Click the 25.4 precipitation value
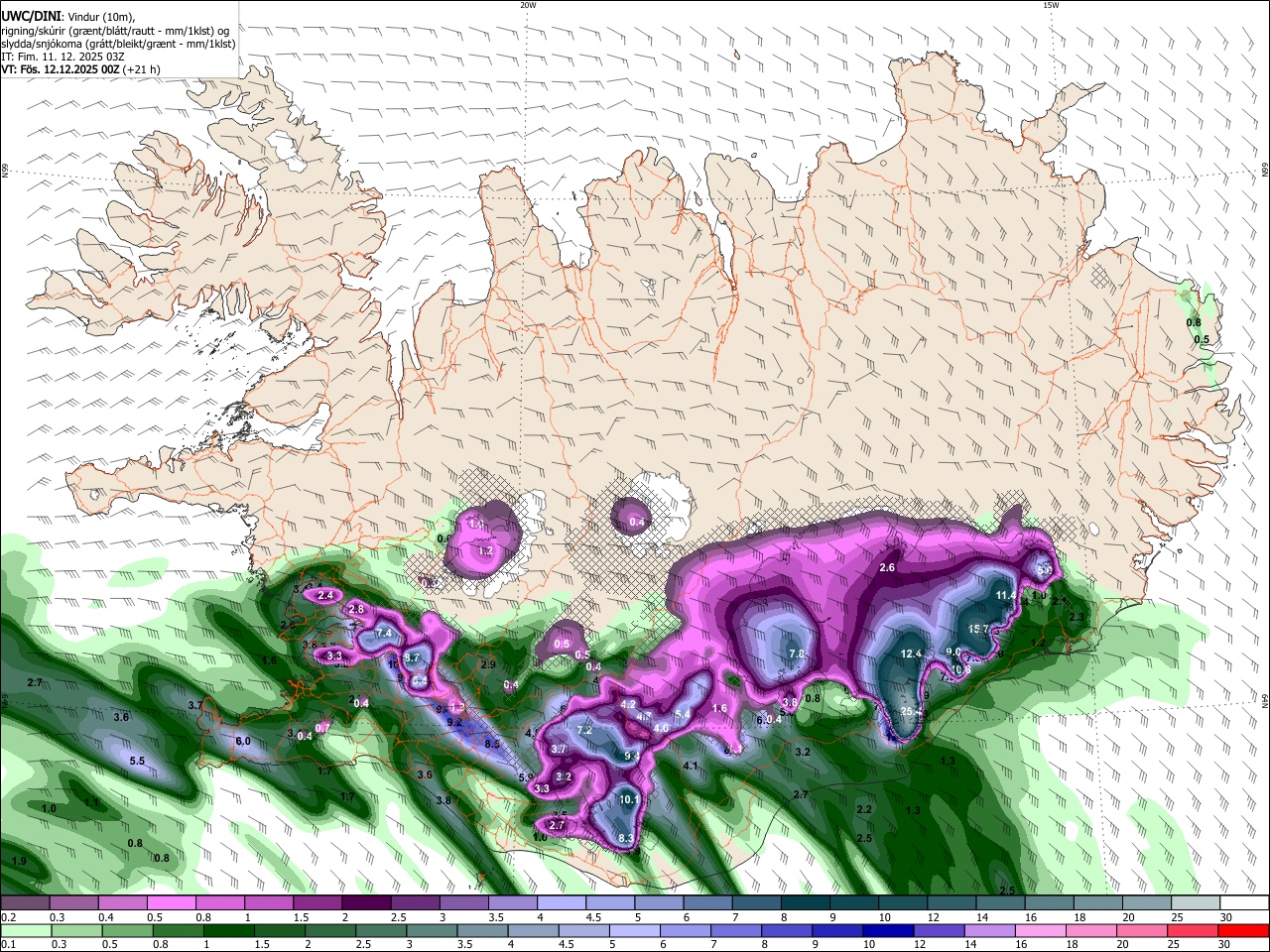The height and width of the screenshot is (952, 1270). coord(912,712)
